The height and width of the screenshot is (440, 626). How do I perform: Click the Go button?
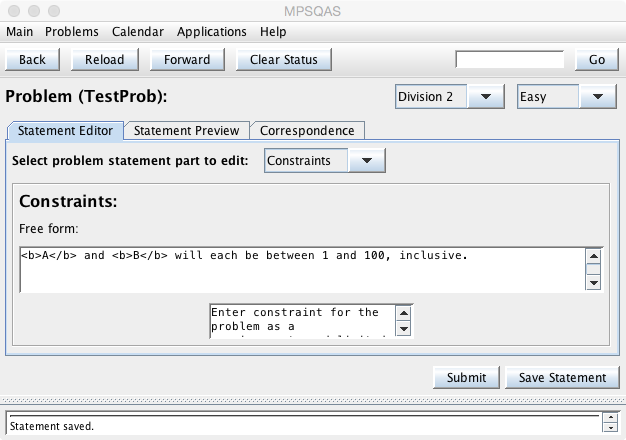pyautogui.click(x=597, y=59)
